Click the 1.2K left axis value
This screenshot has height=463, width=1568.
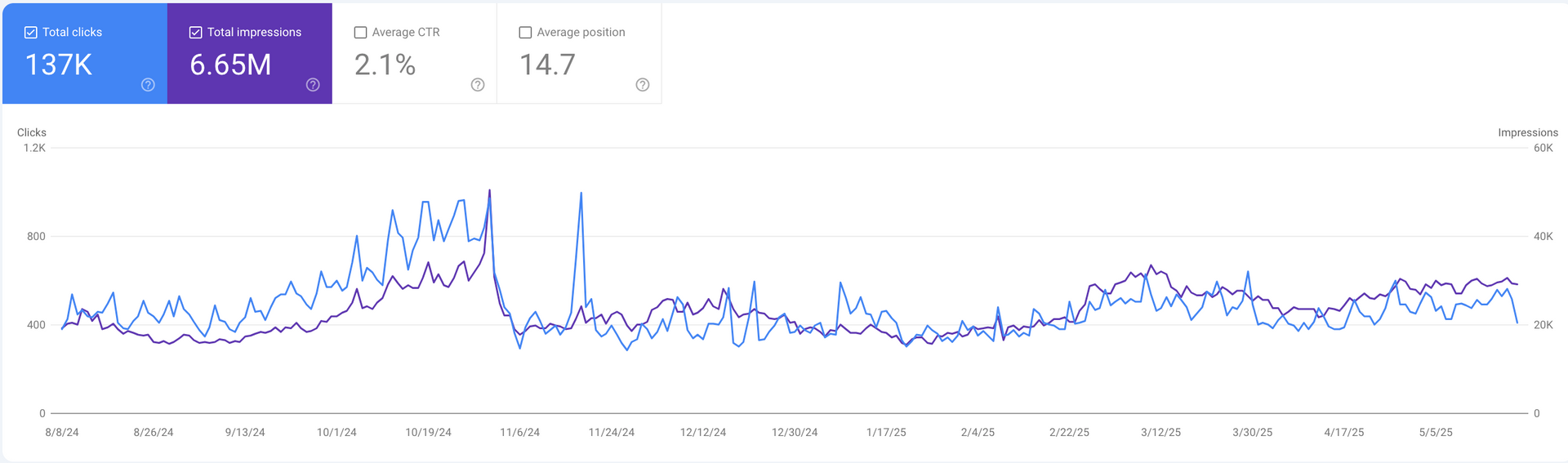(34, 148)
